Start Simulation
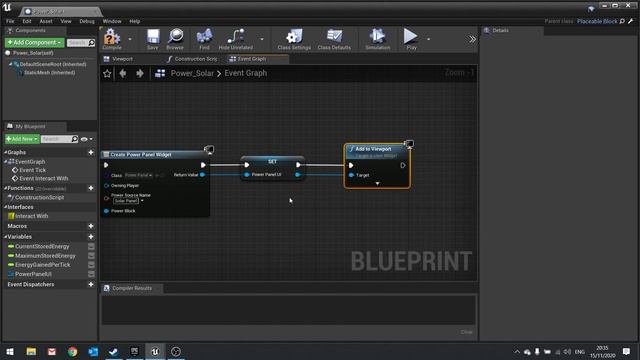This screenshot has width=640, height=360. pos(378,39)
